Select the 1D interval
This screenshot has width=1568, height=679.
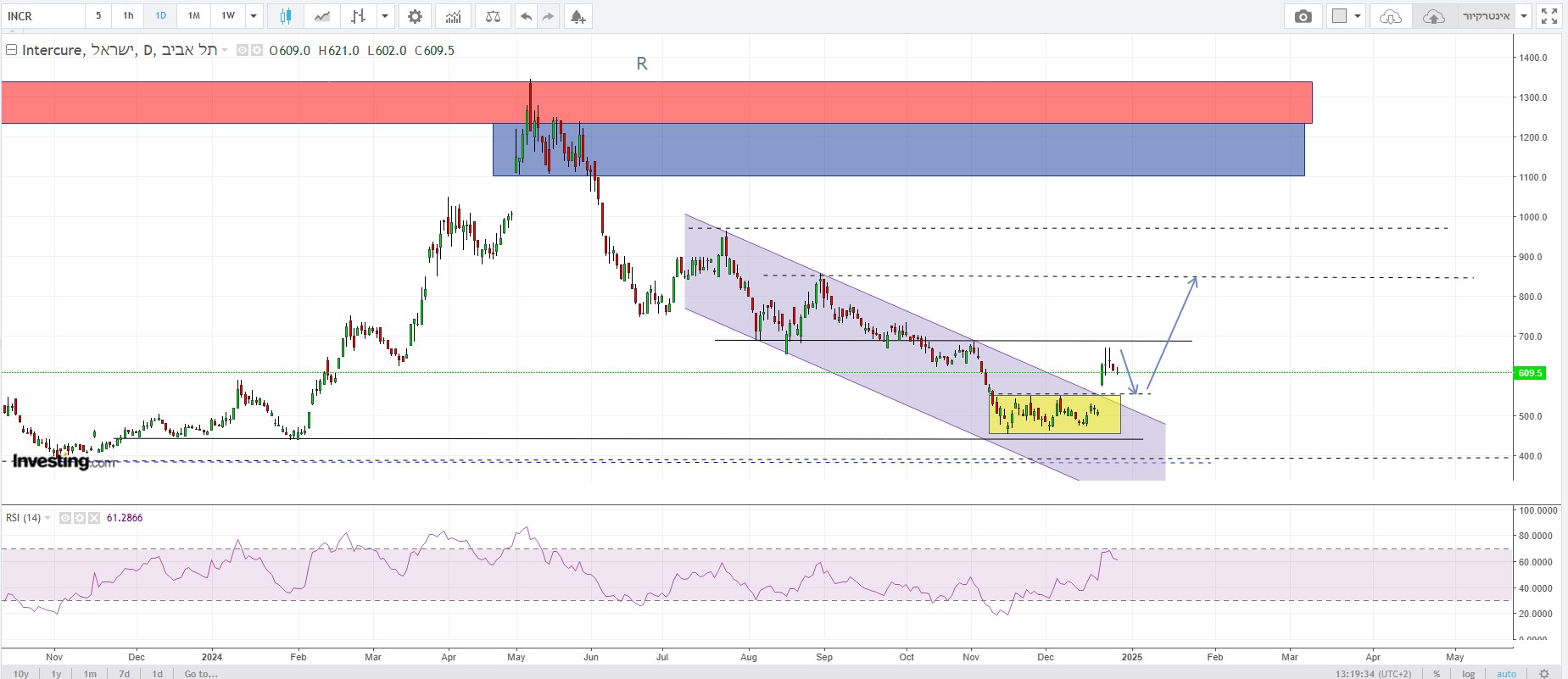pos(160,16)
